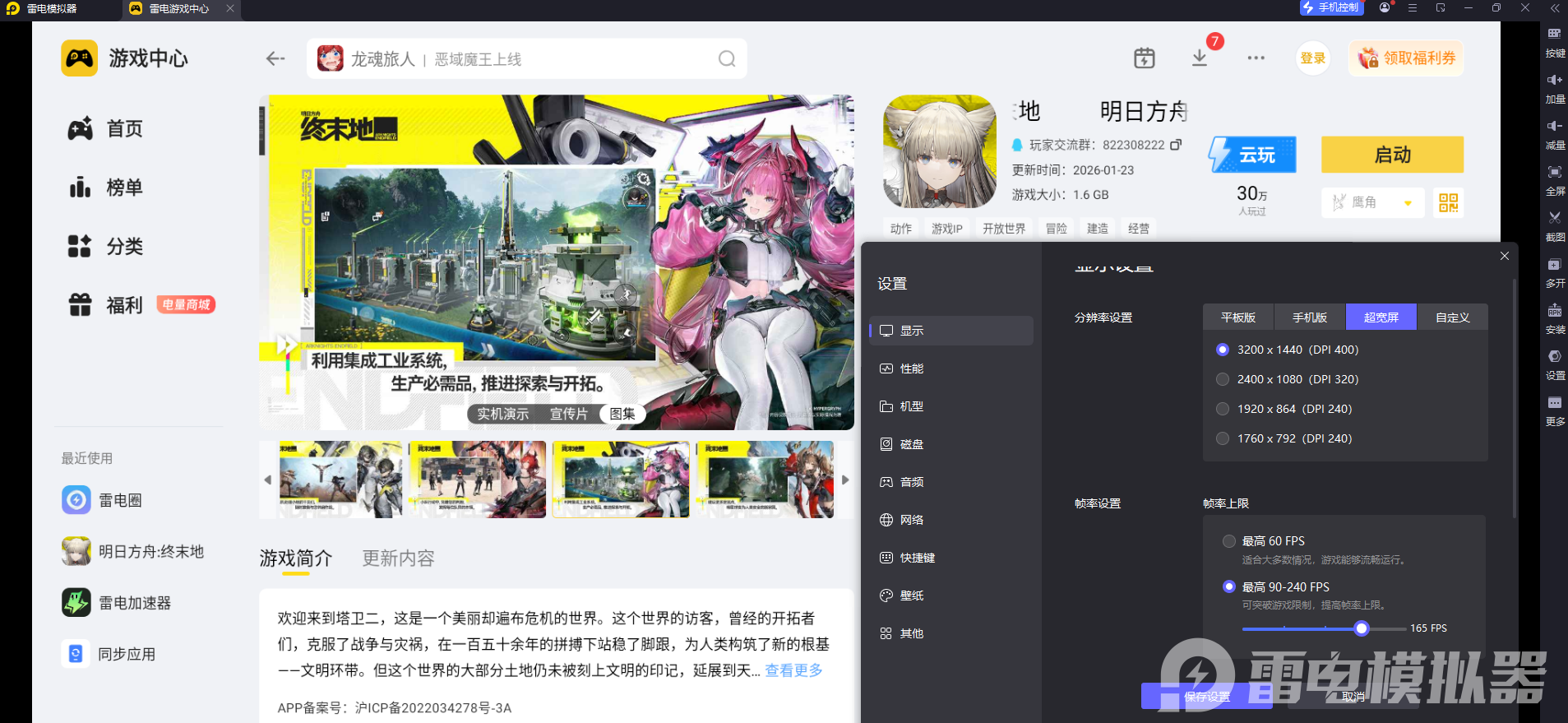Toggle 全屏 fullscreen mode

1554,181
